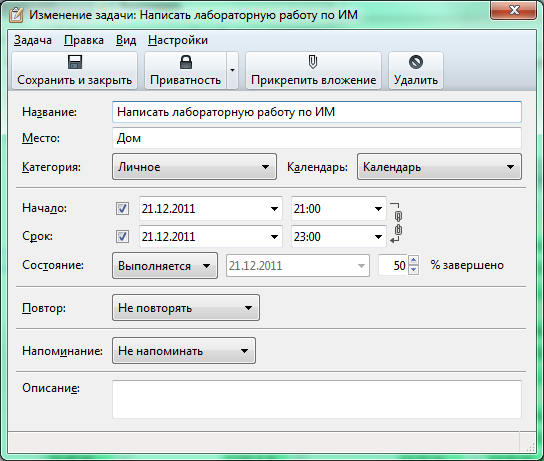Viewport: 544px width, 461px height.
Task: Click the Название title input field
Action: tap(317, 112)
